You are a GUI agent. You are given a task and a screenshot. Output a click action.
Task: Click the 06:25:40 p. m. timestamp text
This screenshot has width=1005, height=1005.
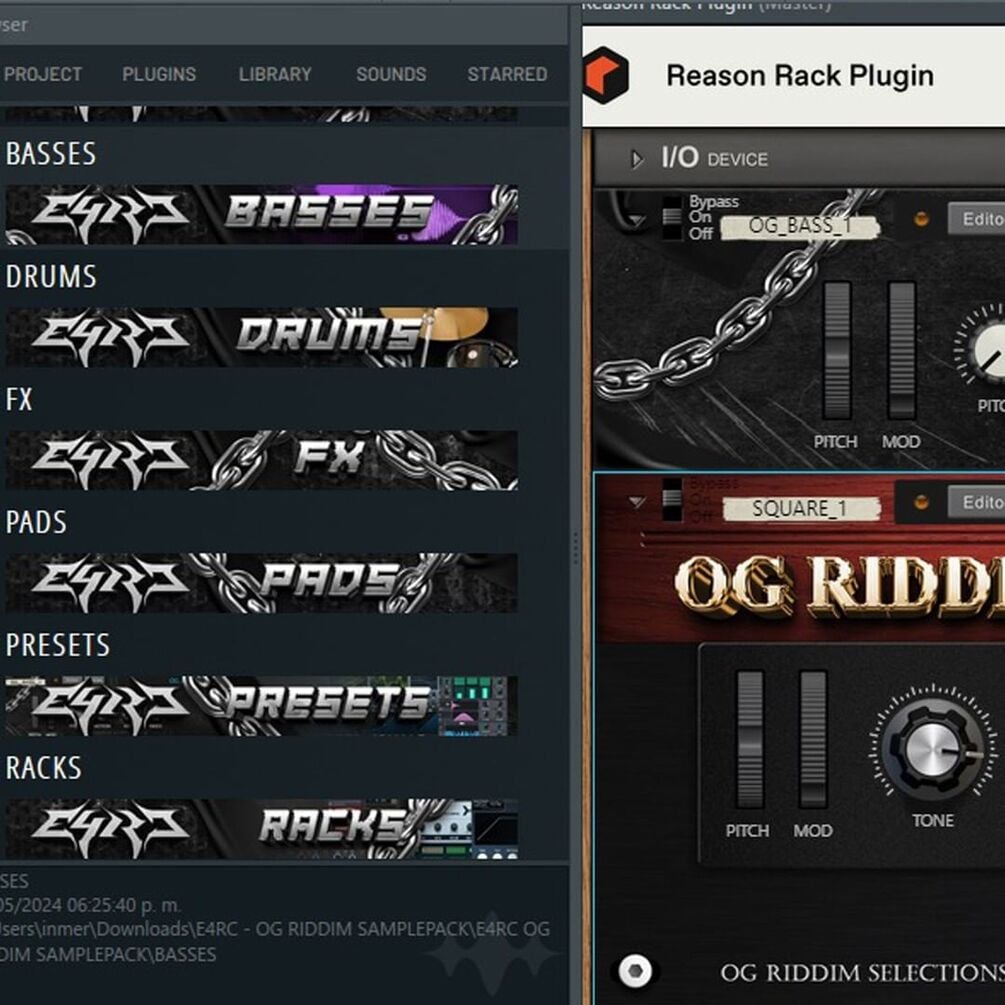pos(124,905)
